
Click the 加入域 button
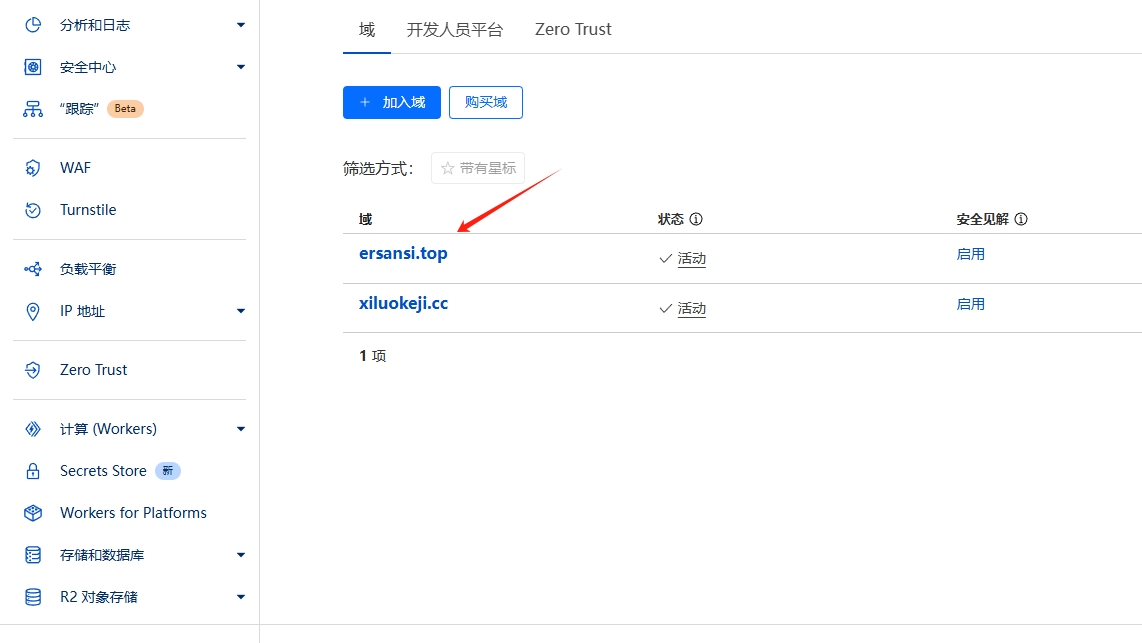point(392,102)
